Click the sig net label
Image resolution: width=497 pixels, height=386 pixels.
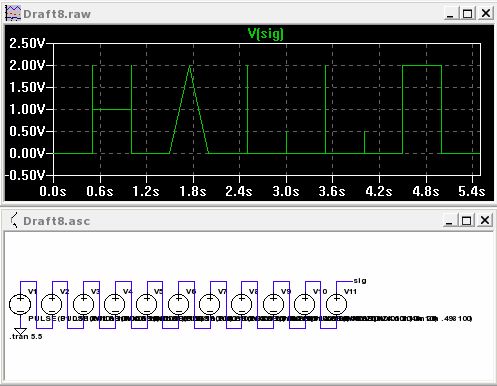pos(360,281)
